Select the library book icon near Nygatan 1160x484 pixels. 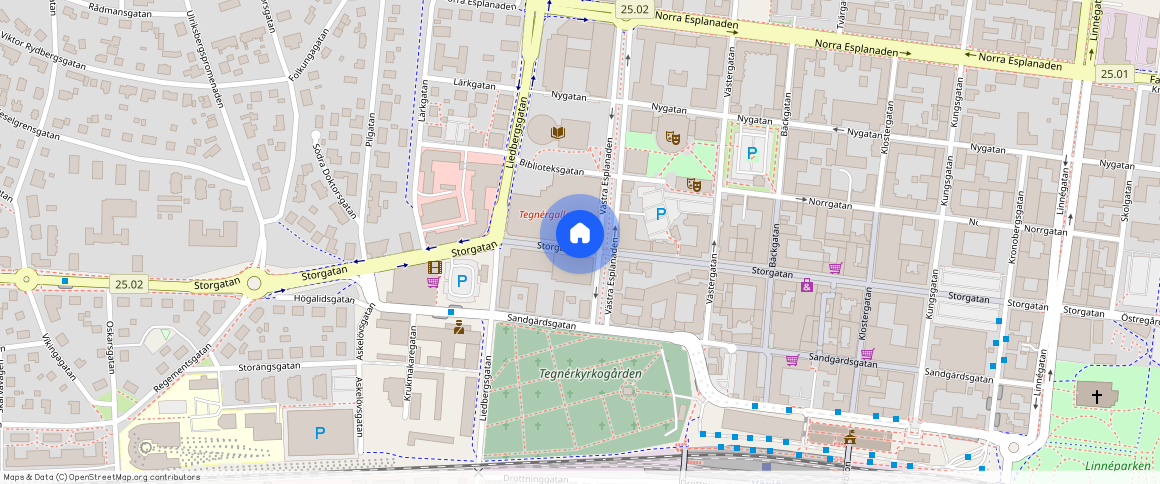tap(558, 132)
